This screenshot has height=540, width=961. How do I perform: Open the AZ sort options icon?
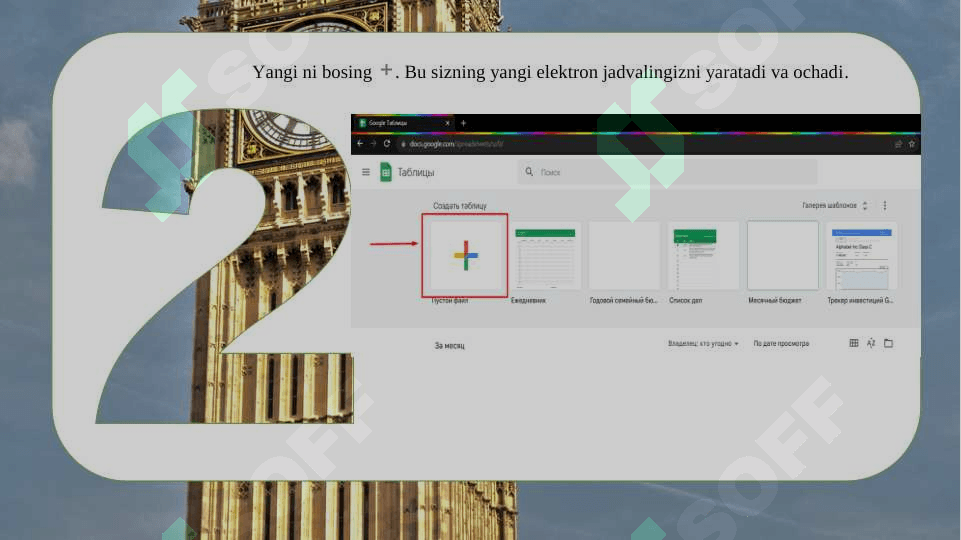click(x=871, y=343)
